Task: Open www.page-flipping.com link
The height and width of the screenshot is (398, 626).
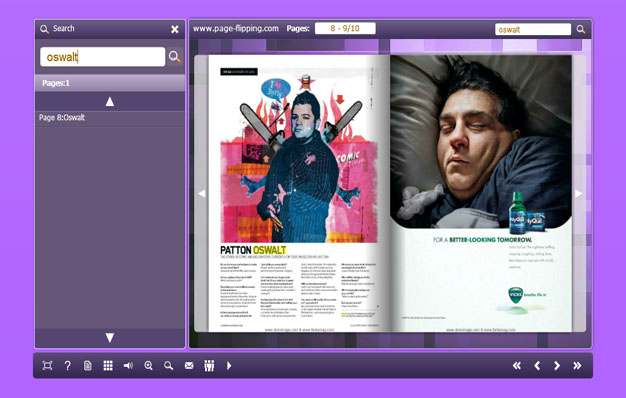Action: (x=236, y=28)
